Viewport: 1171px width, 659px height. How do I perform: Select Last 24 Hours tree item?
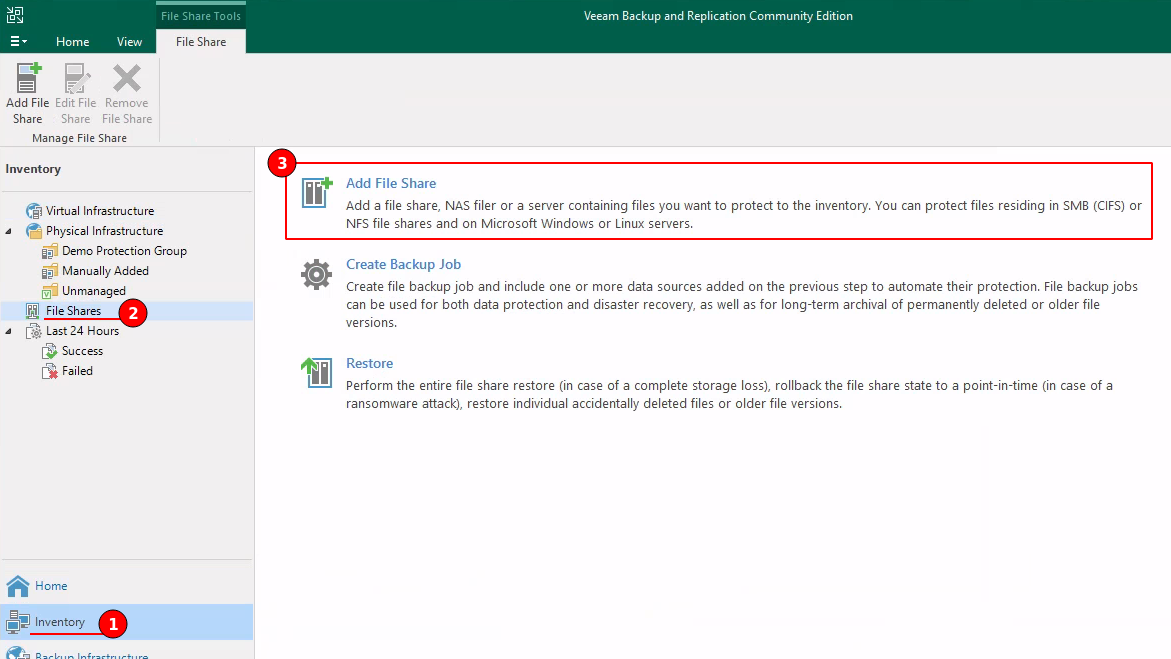(82, 331)
